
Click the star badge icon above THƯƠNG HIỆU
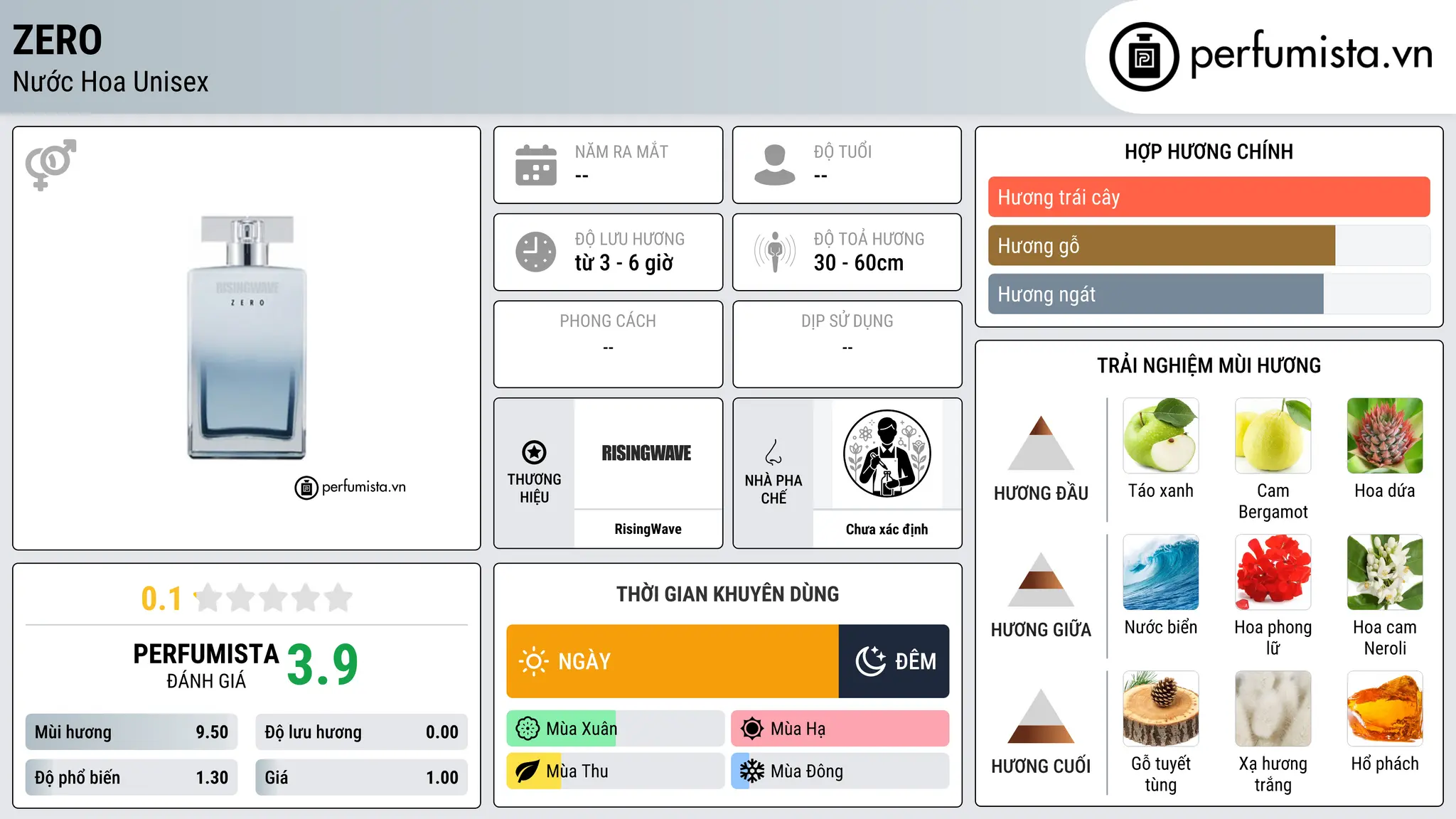click(534, 452)
